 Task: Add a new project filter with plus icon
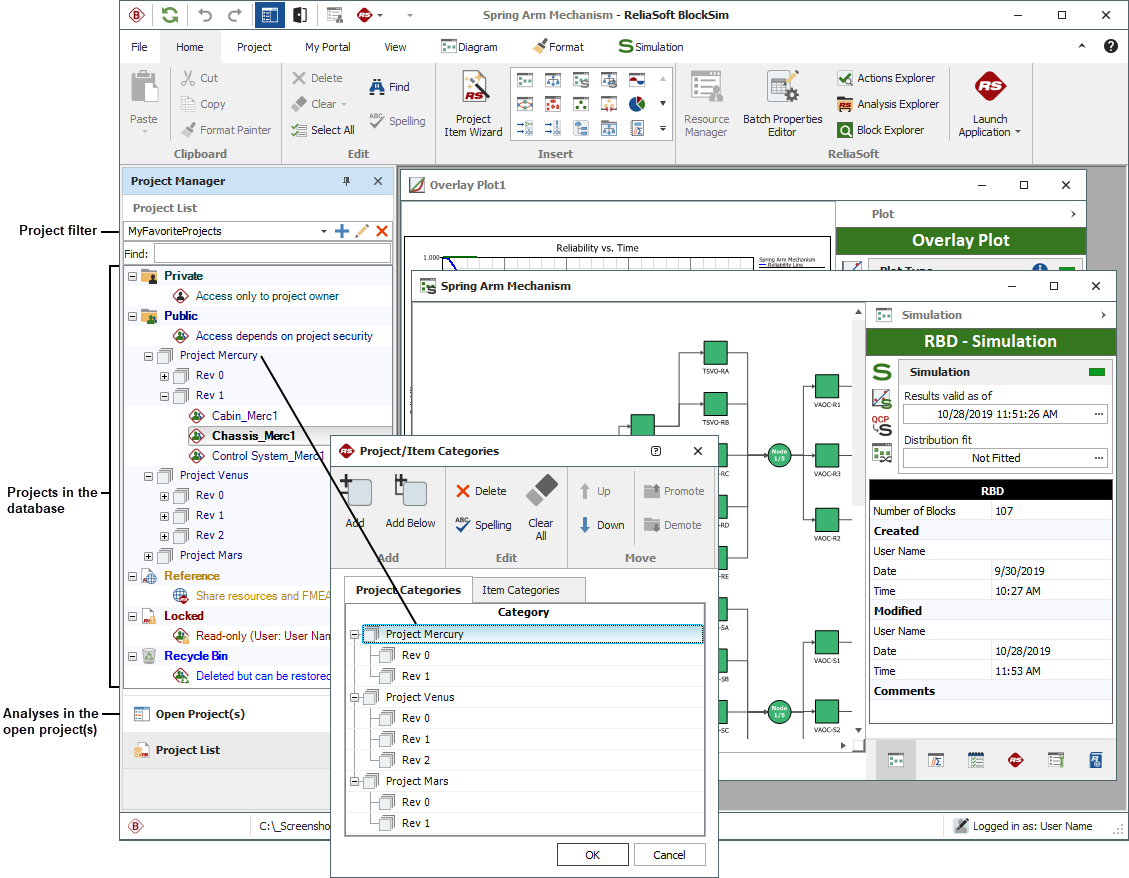(x=342, y=231)
